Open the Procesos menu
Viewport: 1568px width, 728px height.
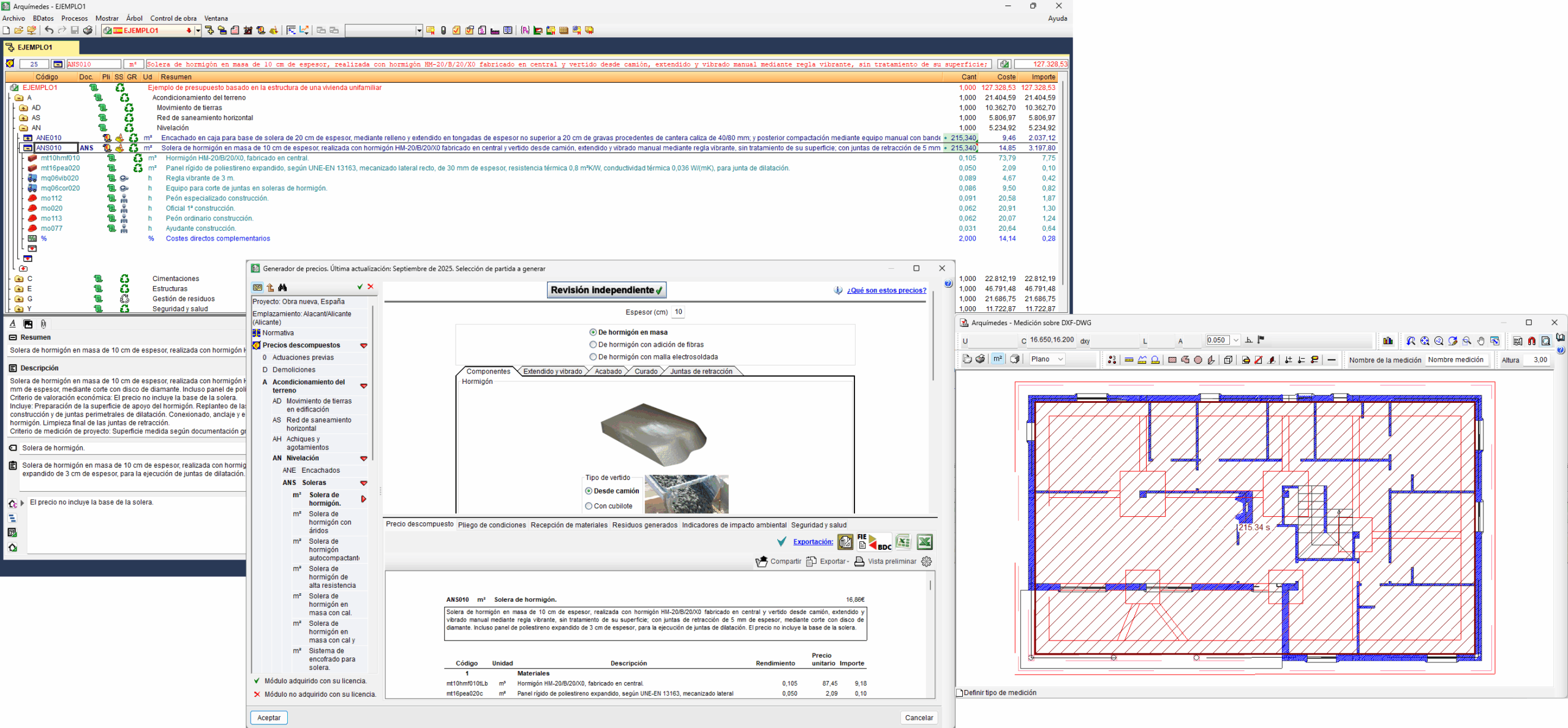coord(74,18)
